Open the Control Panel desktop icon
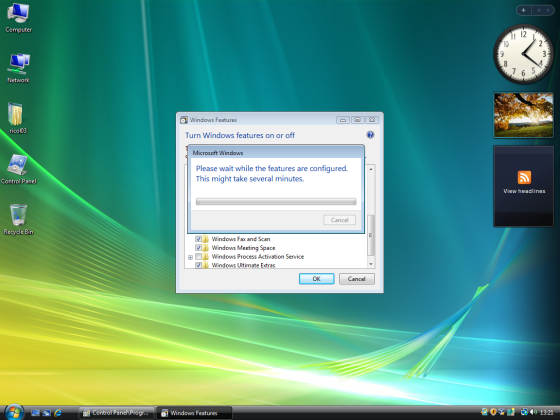This screenshot has height=420, width=560. (x=18, y=169)
